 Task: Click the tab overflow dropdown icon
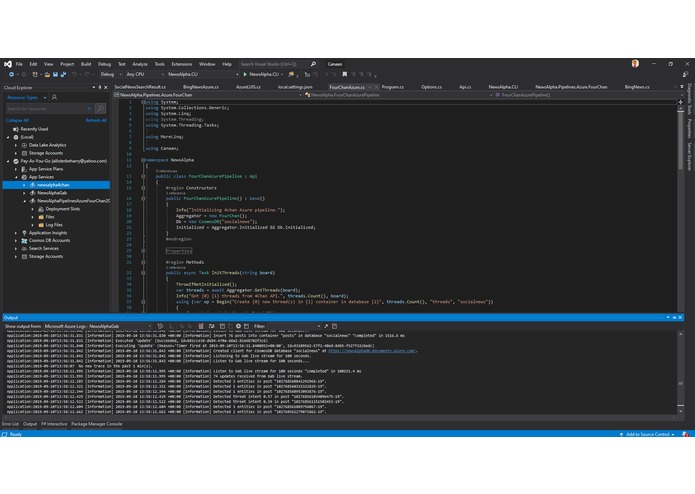click(682, 87)
